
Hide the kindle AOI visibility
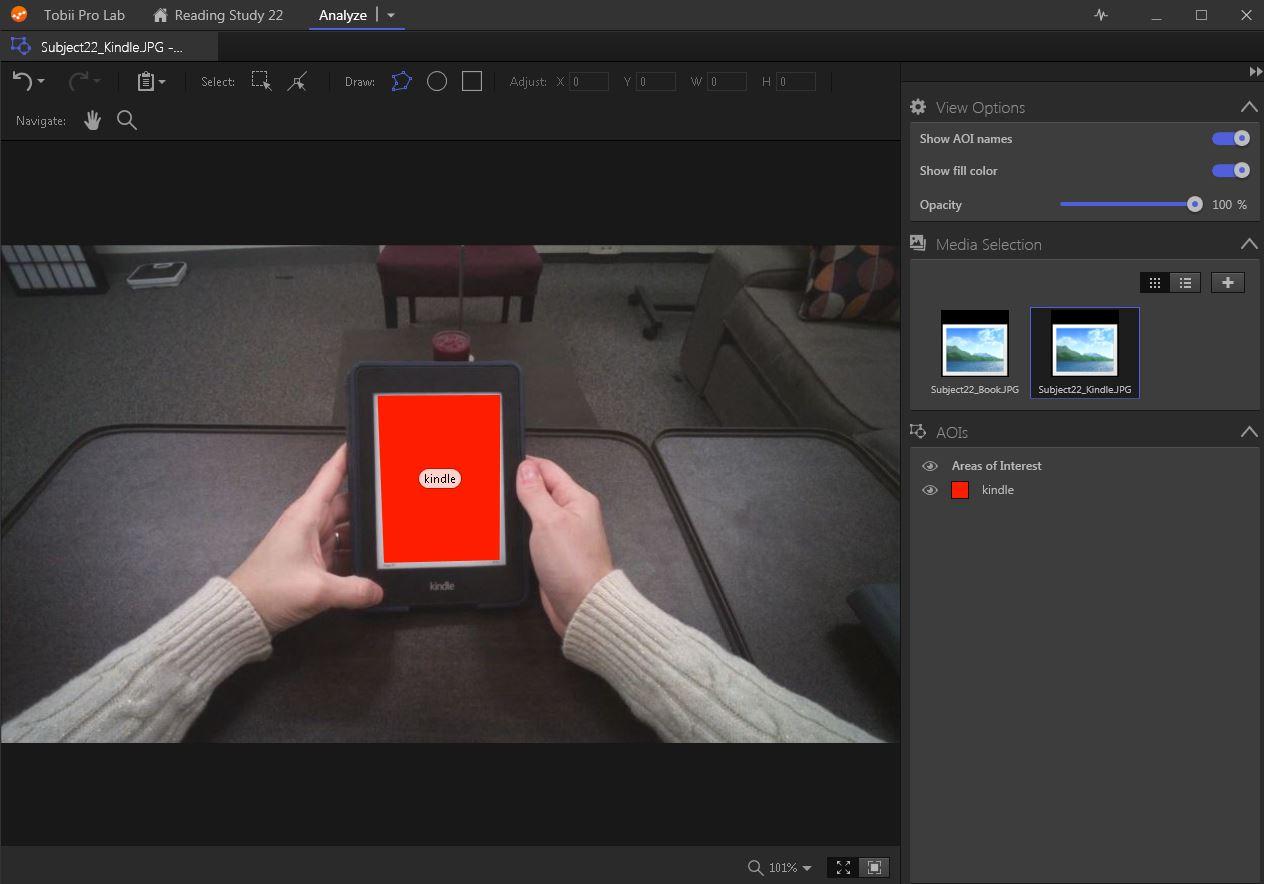930,490
